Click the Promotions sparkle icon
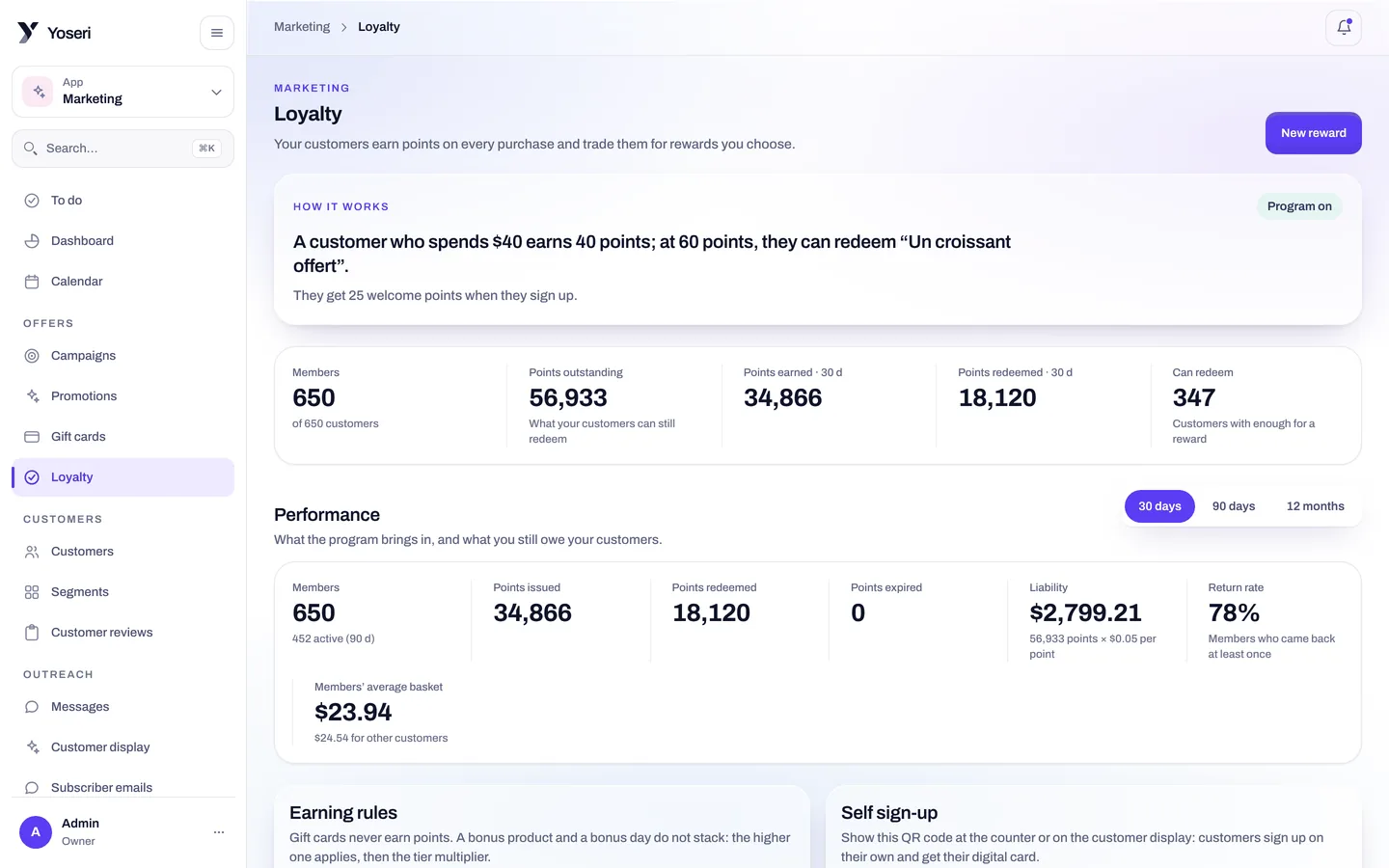Image resolution: width=1389 pixels, height=868 pixels. [32, 396]
